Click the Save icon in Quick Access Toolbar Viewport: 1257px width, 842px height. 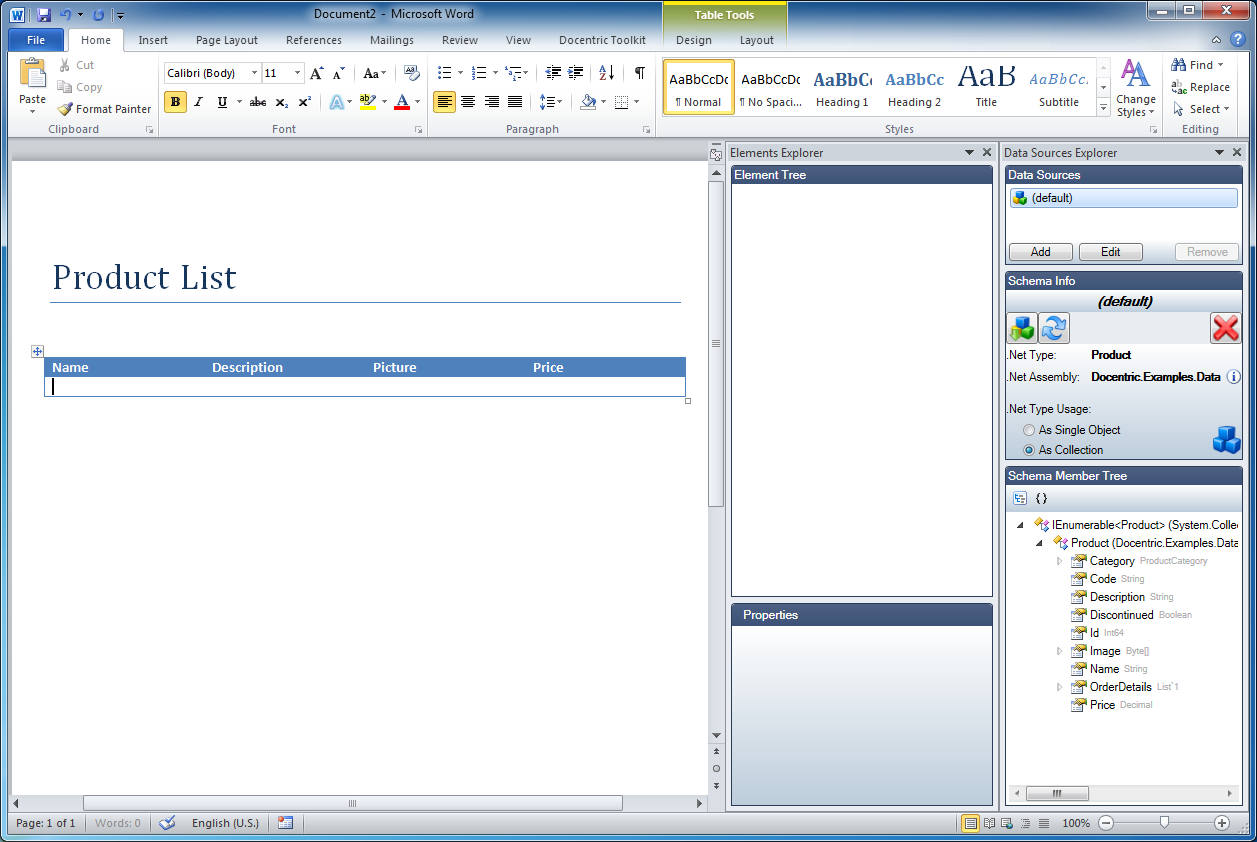[x=43, y=15]
